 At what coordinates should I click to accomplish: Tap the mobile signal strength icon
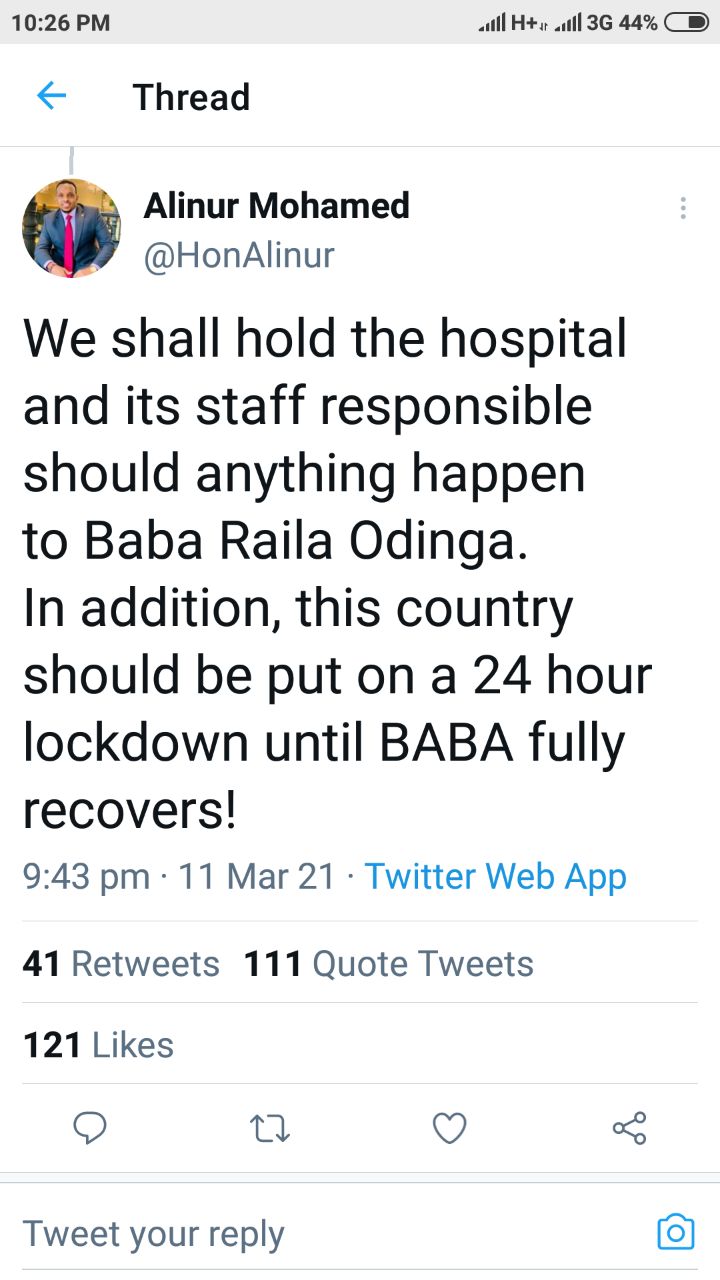coord(492,22)
